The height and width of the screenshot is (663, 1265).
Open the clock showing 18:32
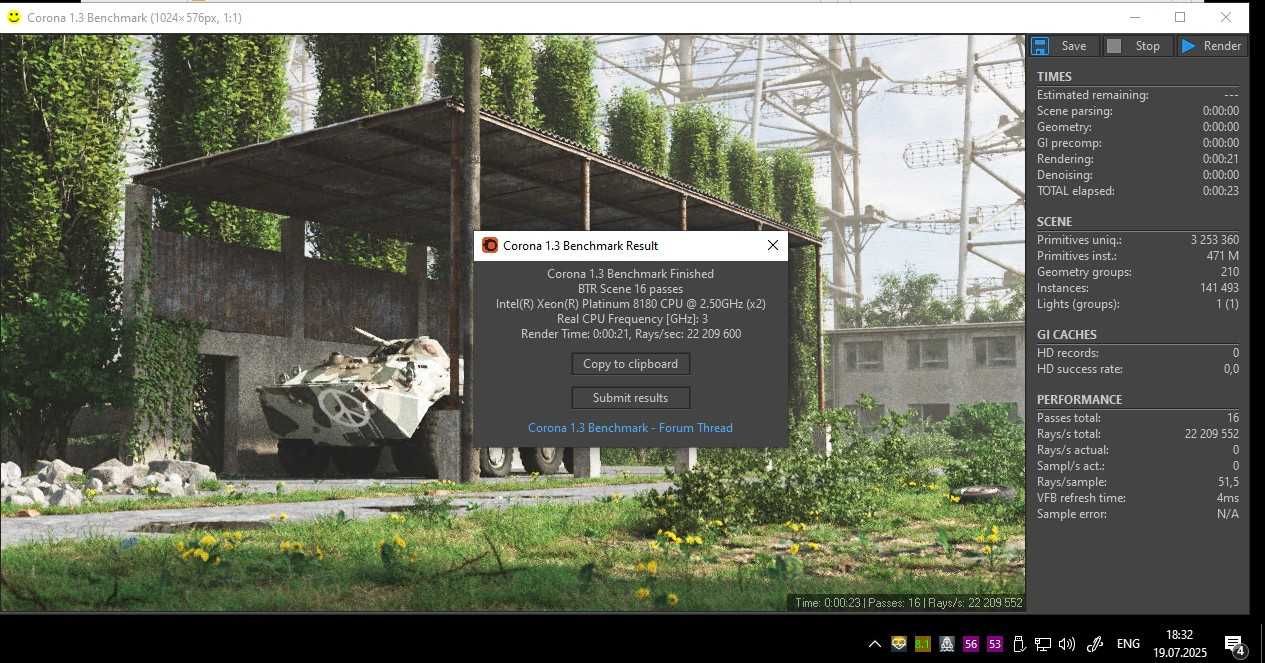pos(1179,644)
